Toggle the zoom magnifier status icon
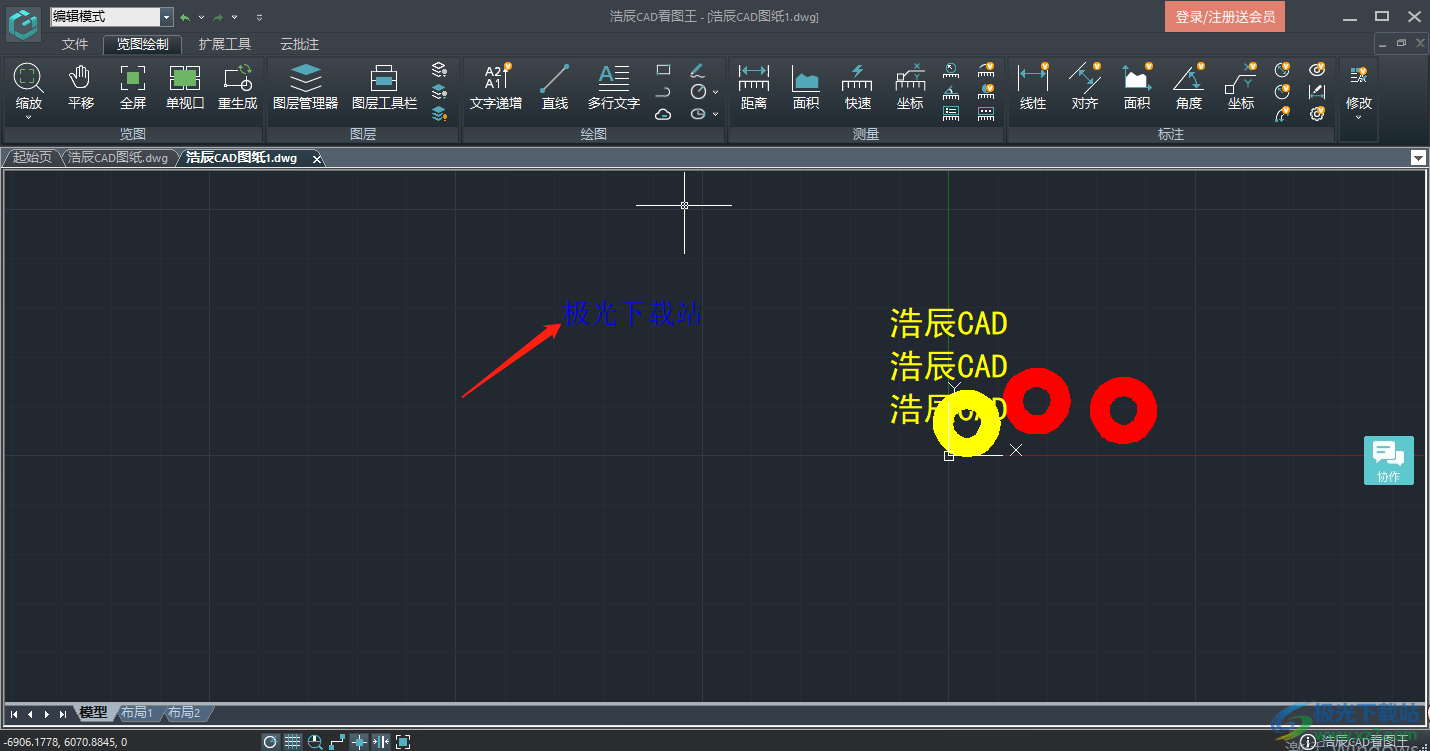The width and height of the screenshot is (1430, 751). [315, 742]
